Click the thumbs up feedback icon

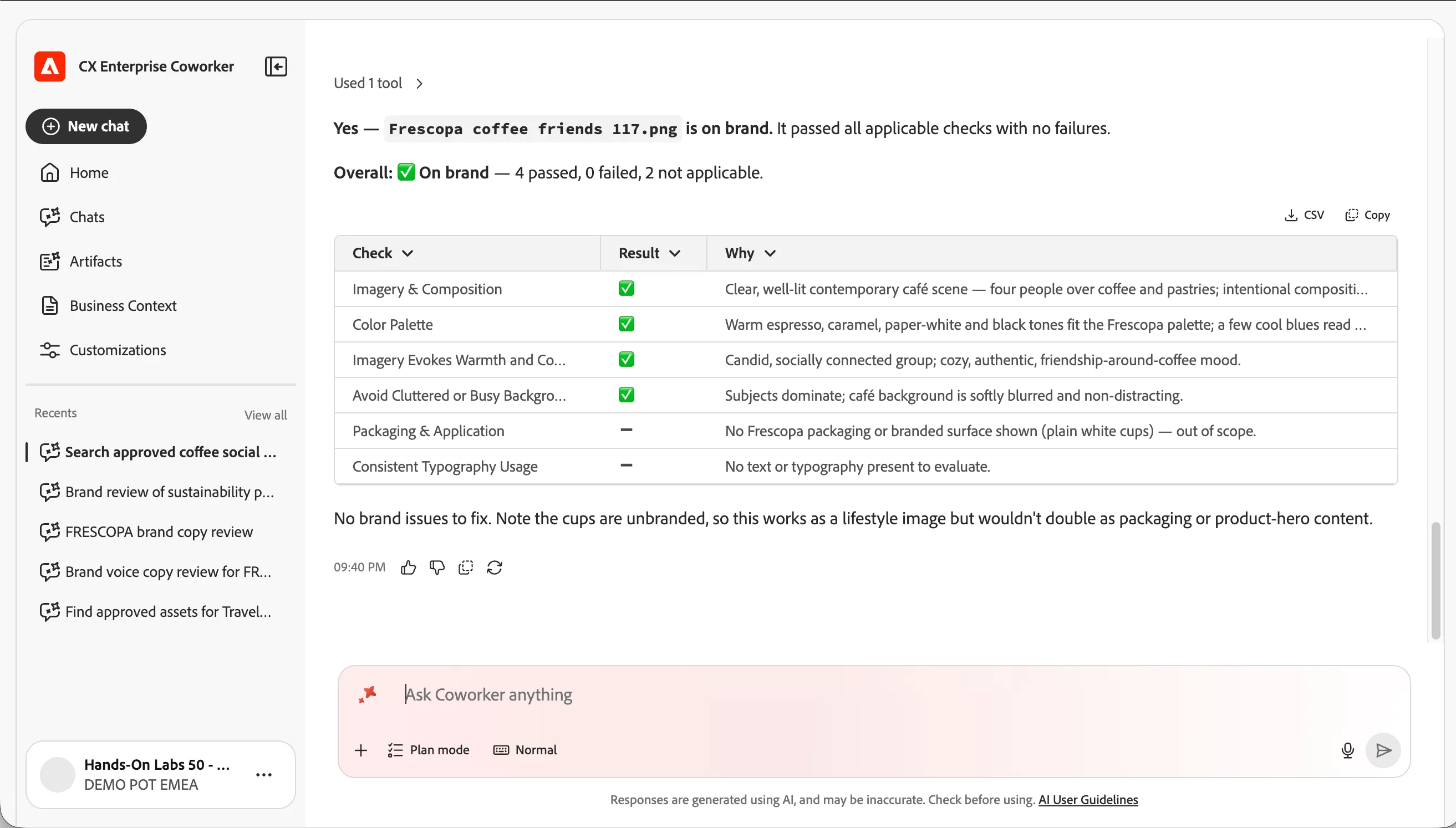click(x=409, y=568)
